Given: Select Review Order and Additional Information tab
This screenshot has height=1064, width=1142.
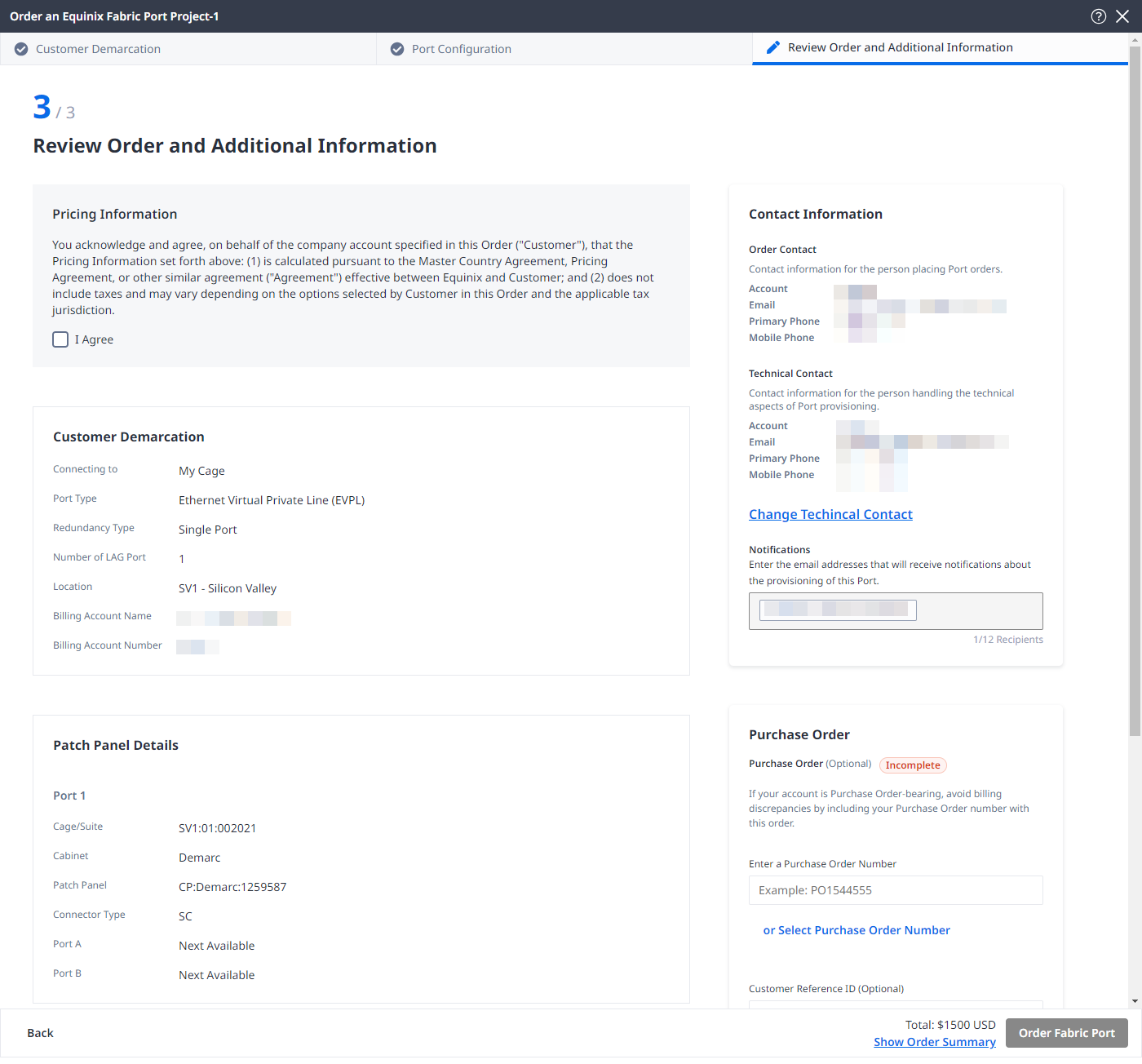Looking at the screenshot, I should 940,48.
